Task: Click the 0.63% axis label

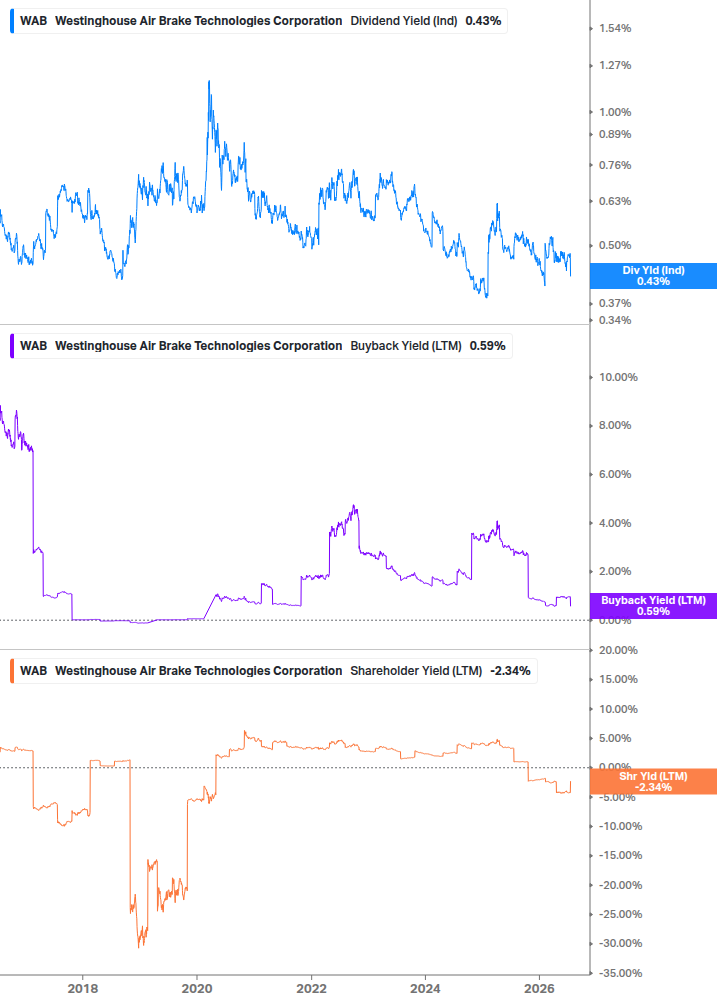Action: [615, 201]
